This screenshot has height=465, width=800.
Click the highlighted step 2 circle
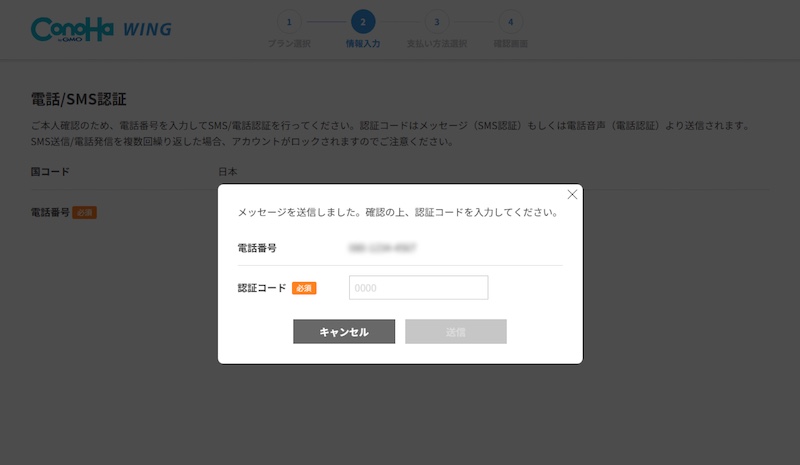[363, 21]
